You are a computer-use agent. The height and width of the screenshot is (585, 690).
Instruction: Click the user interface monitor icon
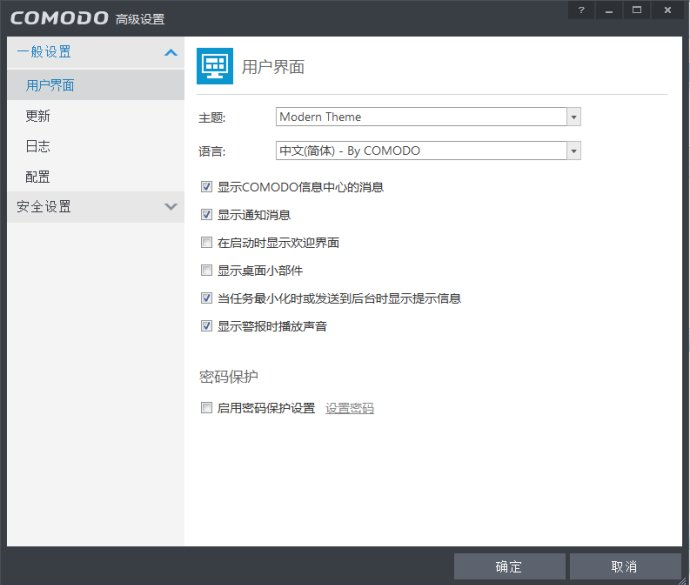point(215,66)
